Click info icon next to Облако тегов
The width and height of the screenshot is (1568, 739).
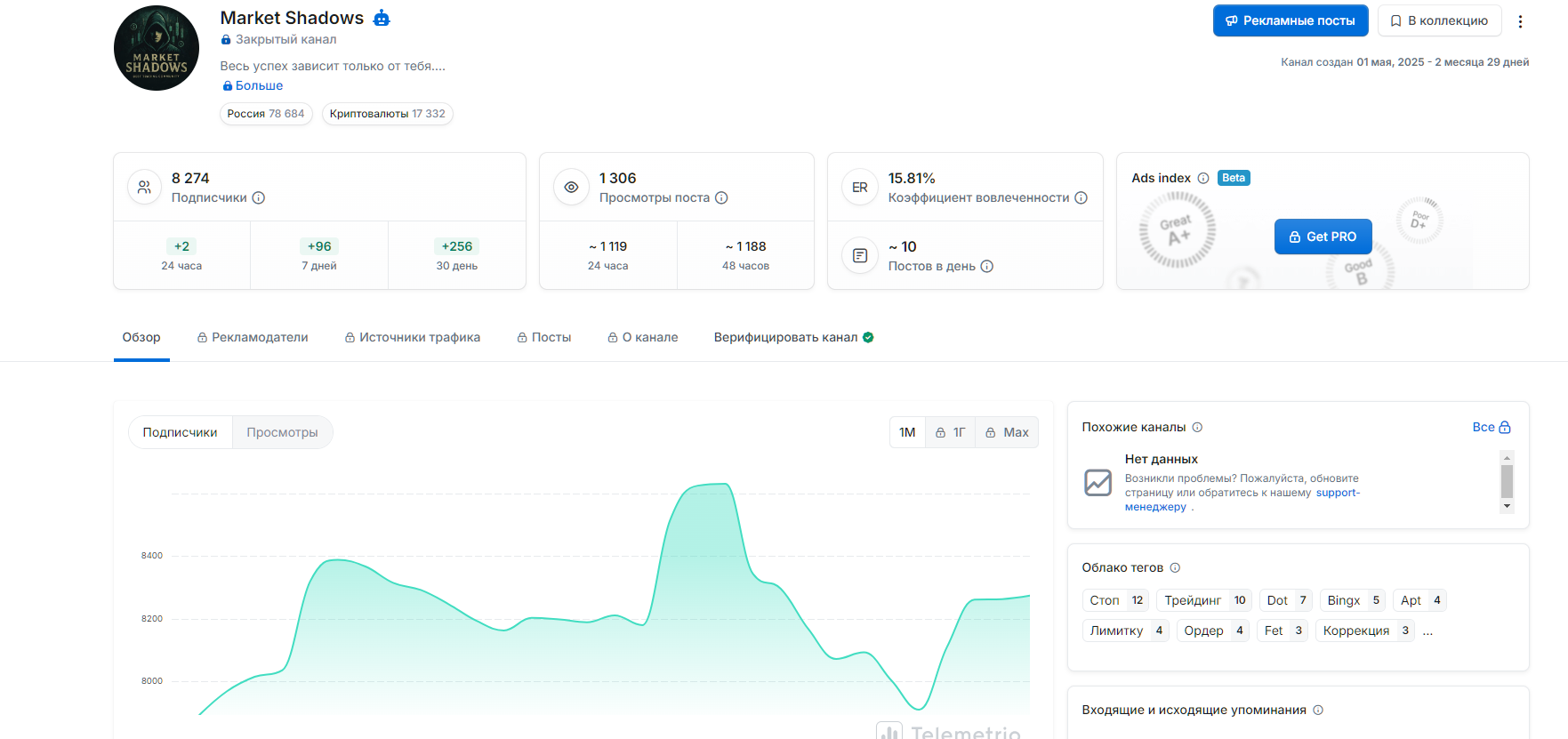point(1175,567)
